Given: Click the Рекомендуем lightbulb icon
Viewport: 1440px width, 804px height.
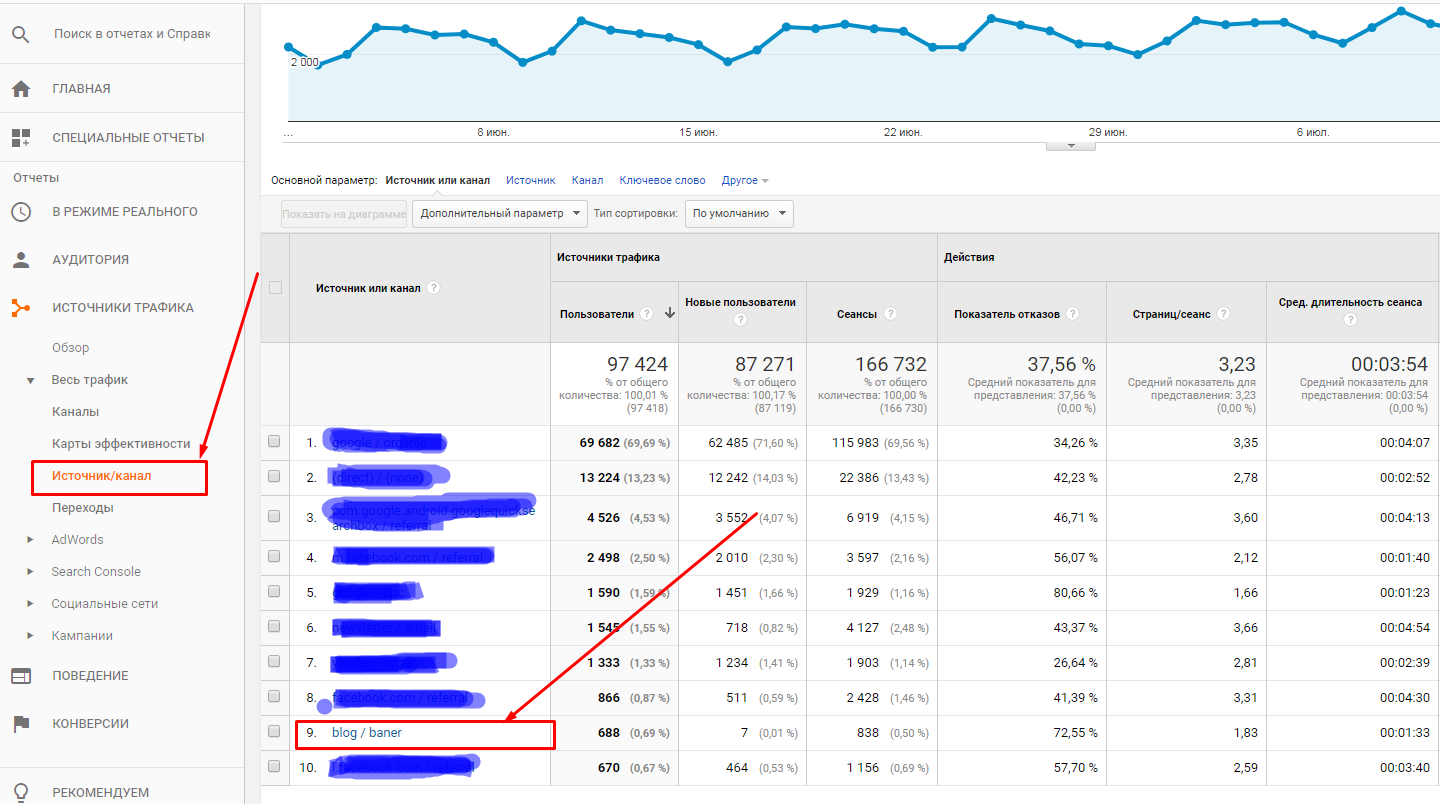Looking at the screenshot, I should point(21,792).
